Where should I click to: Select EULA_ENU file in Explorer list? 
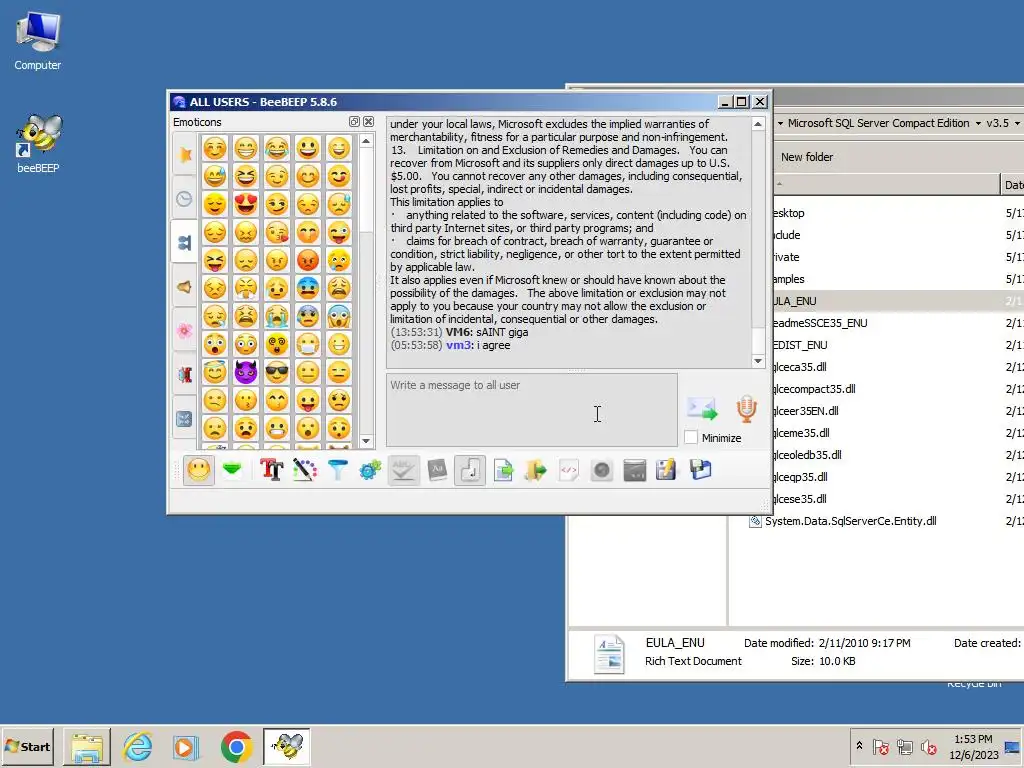click(x=794, y=301)
